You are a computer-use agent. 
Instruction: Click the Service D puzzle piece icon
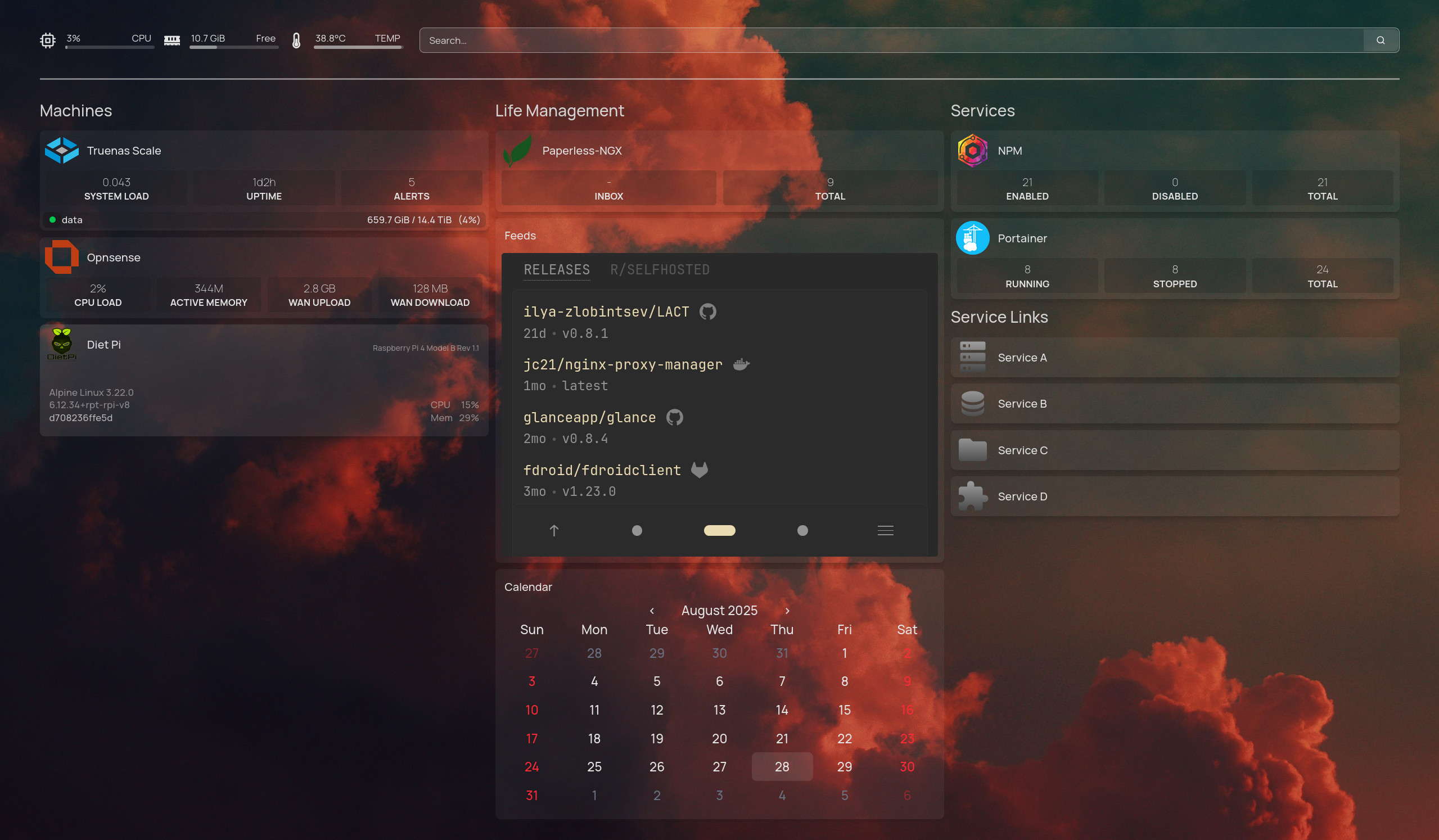pyautogui.click(x=972, y=496)
